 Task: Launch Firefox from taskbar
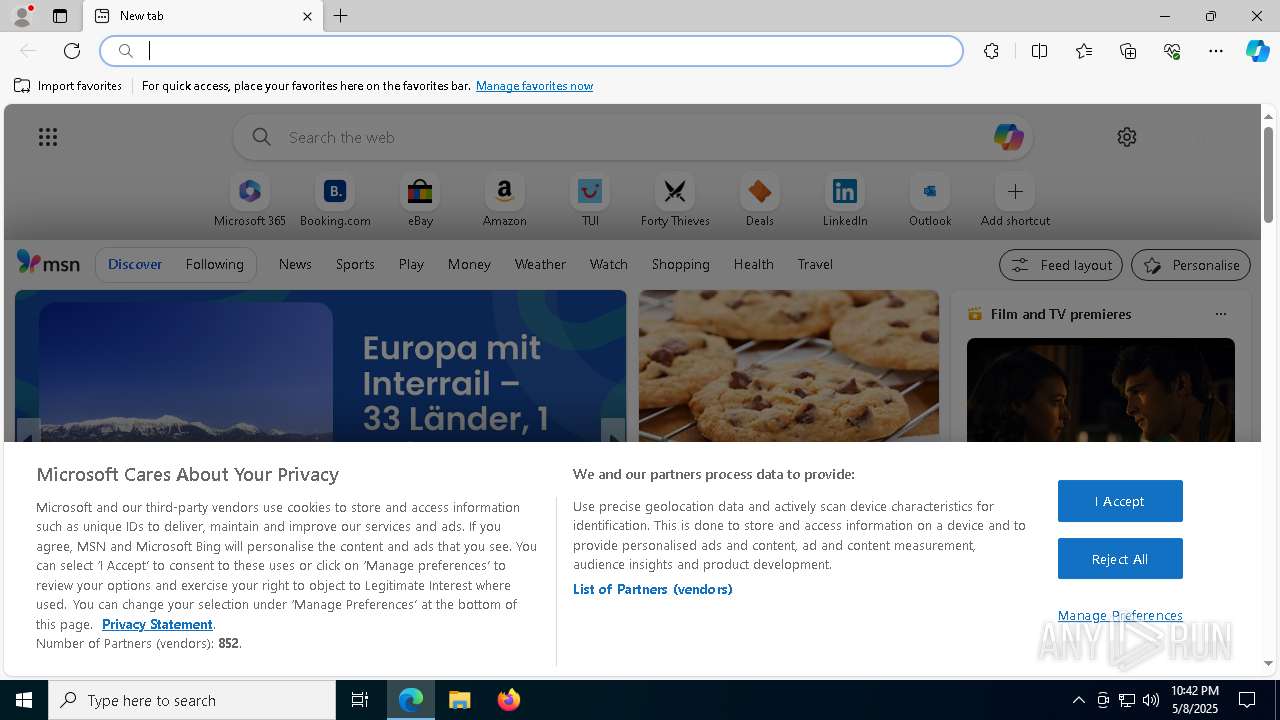[x=508, y=700]
